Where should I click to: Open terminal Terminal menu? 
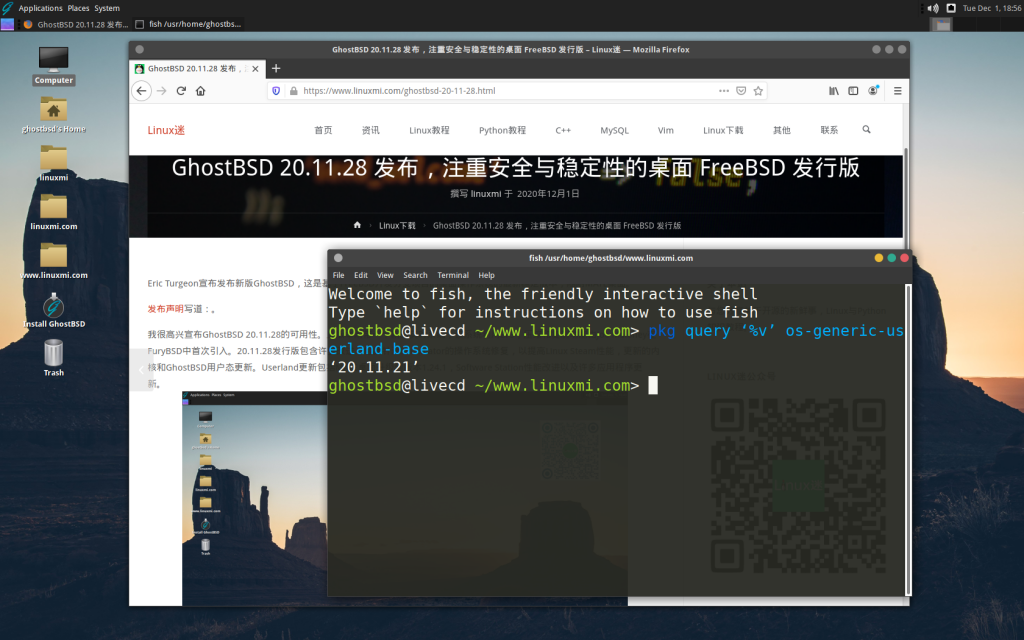point(453,275)
